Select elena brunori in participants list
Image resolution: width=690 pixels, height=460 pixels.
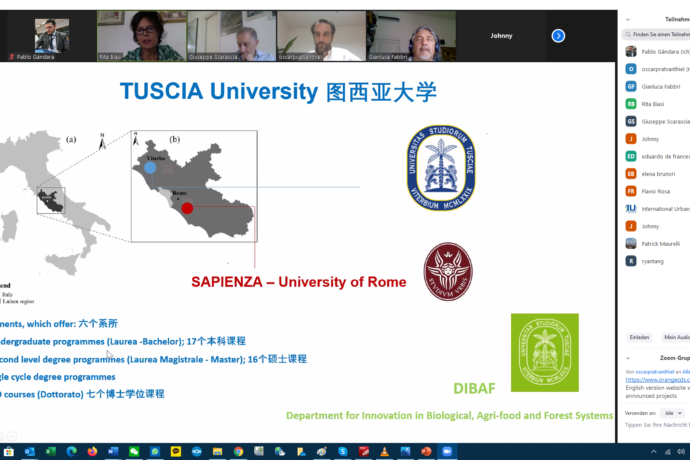[657, 174]
